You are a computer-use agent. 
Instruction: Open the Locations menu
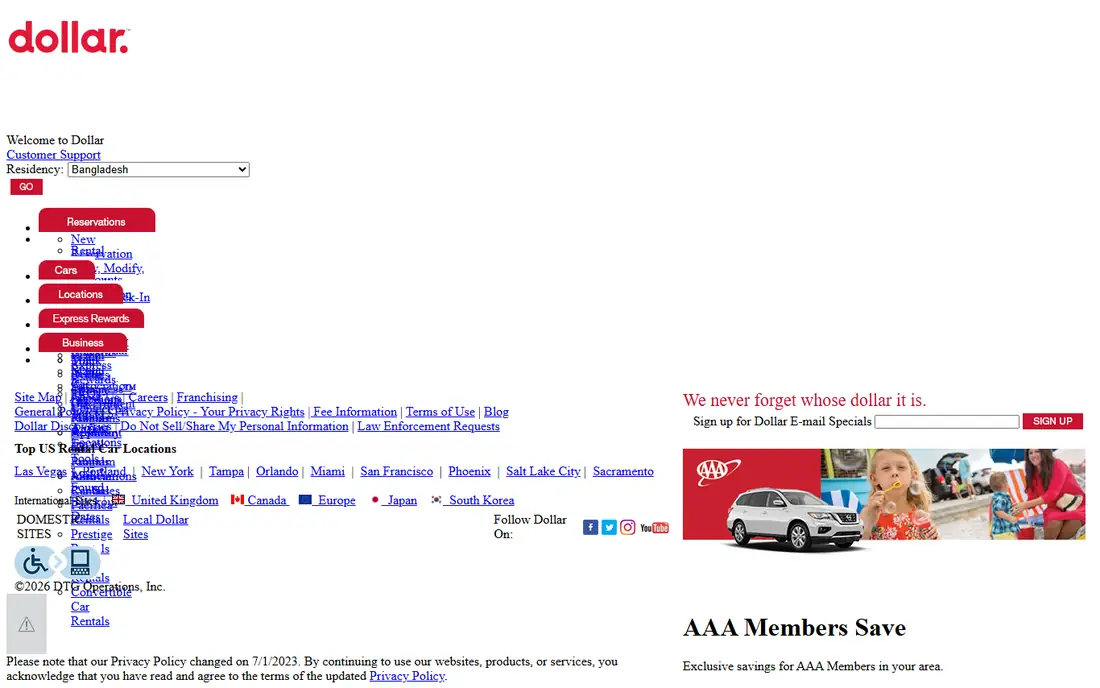coord(81,295)
